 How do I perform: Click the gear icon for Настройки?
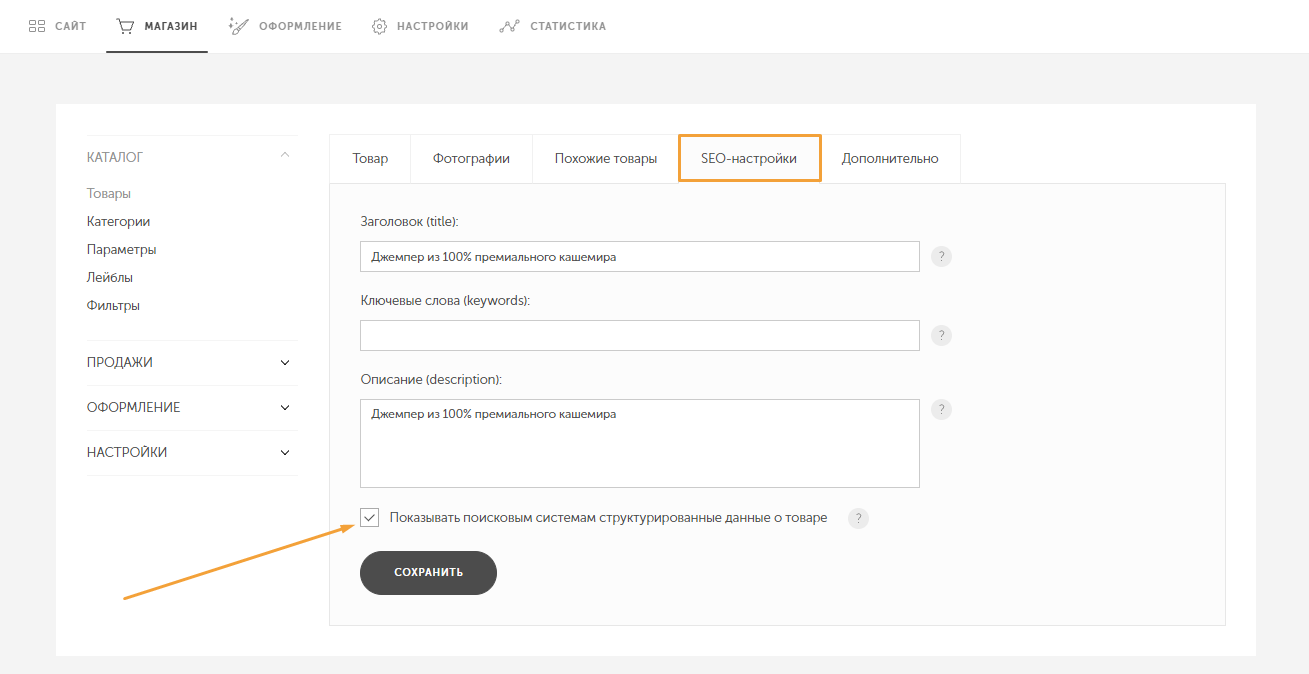pos(379,26)
